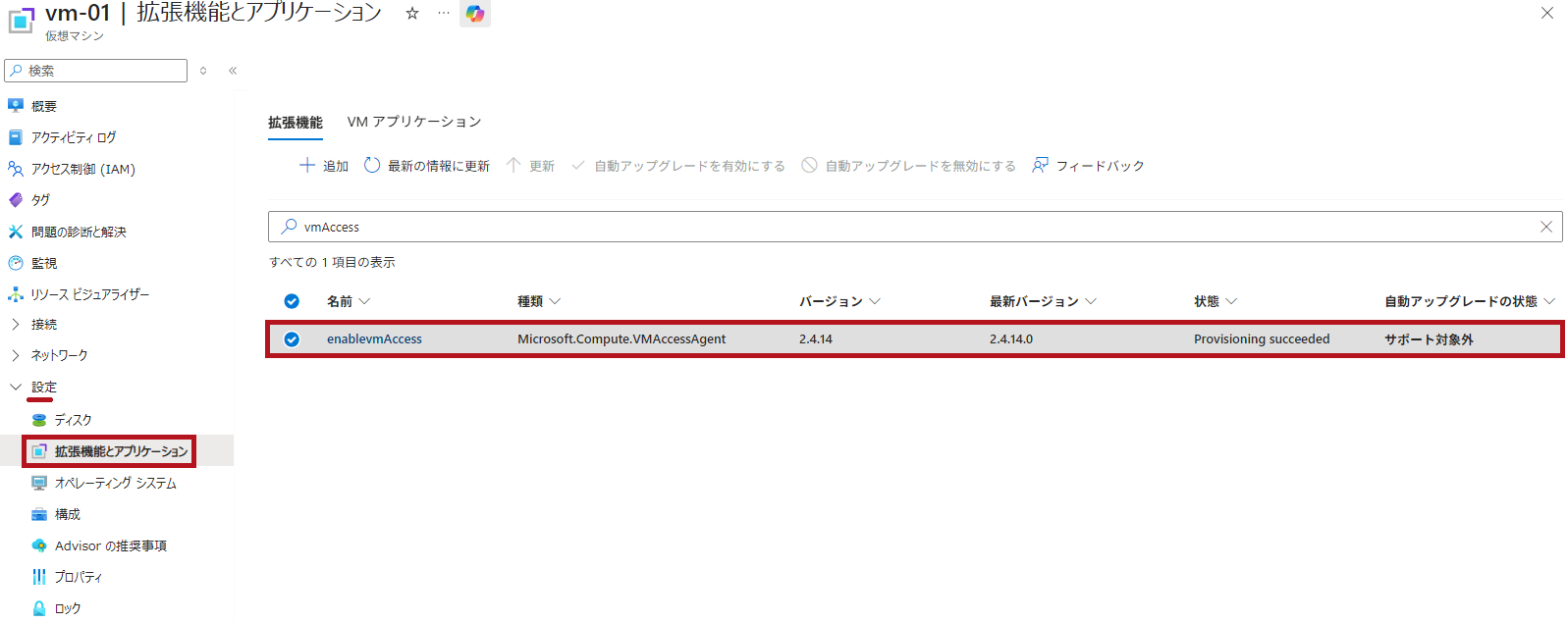Switch to the 拡張機能 tab
Screen dimensions: 1568x623
[296, 123]
